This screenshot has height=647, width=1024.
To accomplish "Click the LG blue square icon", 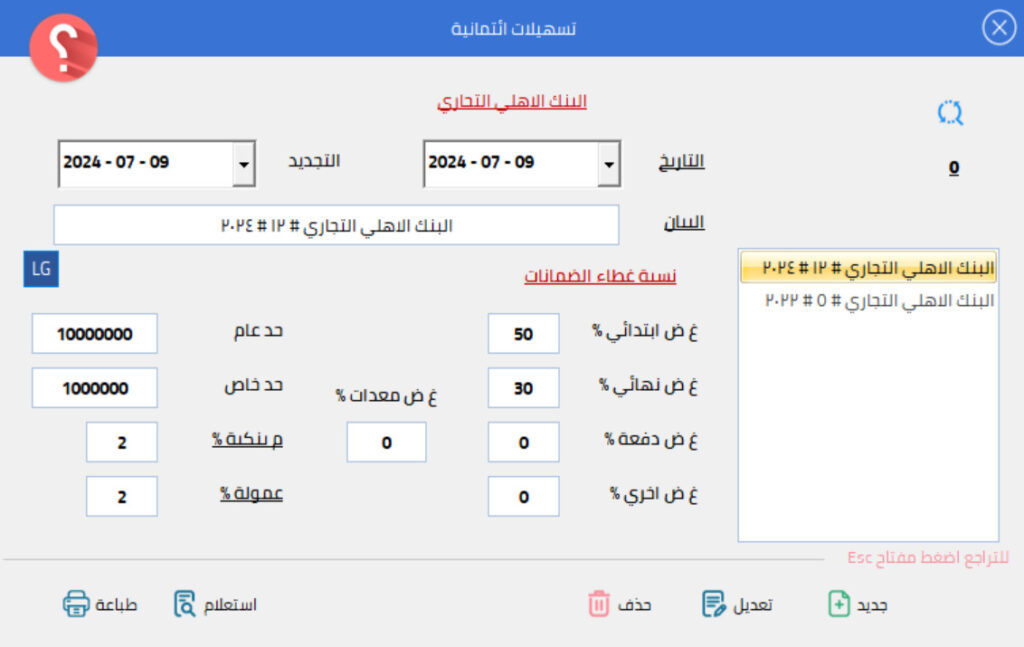I will coord(41,269).
